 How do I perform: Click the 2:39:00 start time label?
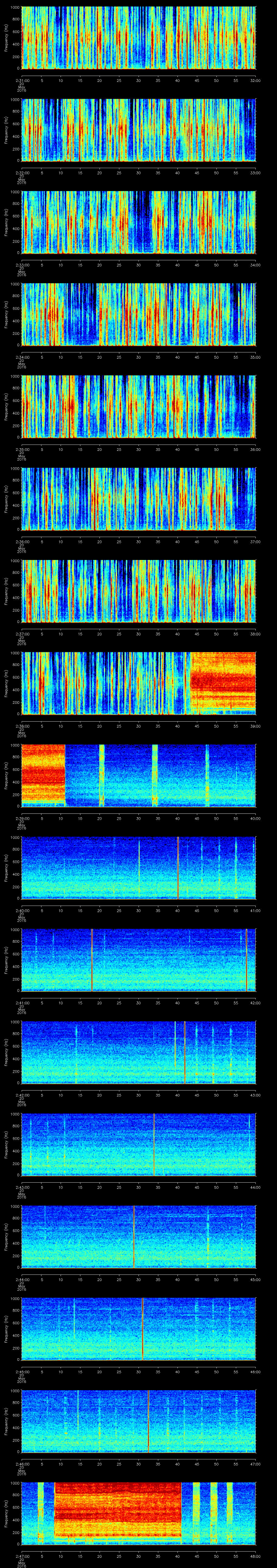(22, 818)
